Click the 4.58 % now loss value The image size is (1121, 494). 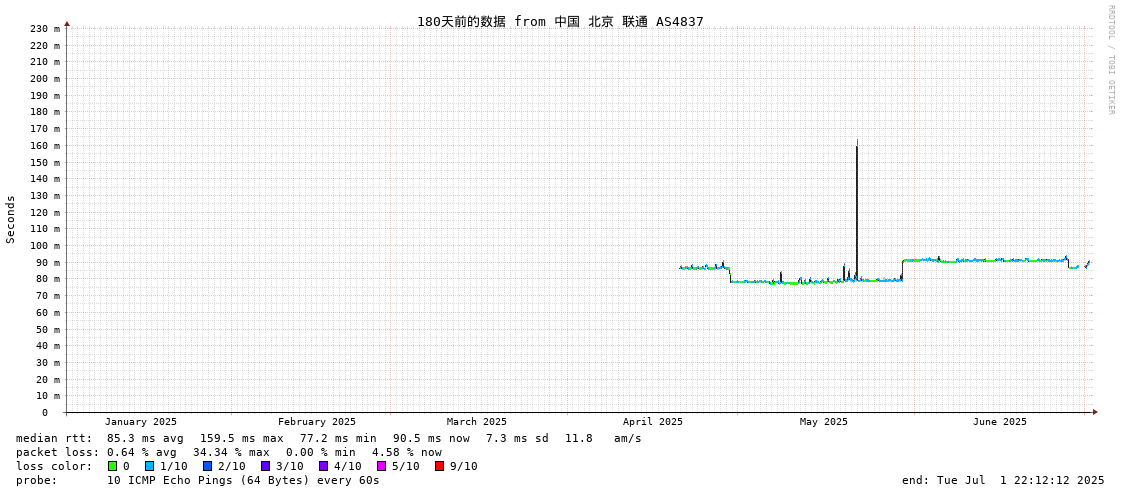tap(406, 452)
